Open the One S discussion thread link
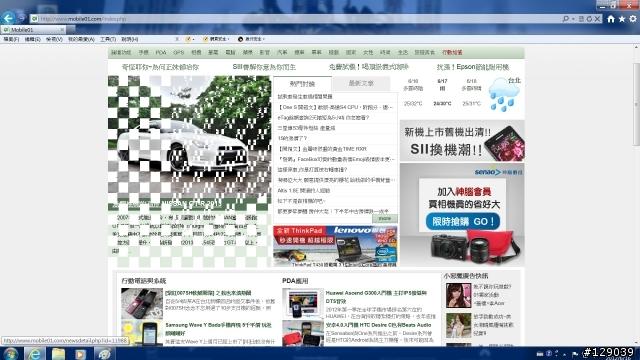The width and height of the screenshot is (640, 360). 335,107
